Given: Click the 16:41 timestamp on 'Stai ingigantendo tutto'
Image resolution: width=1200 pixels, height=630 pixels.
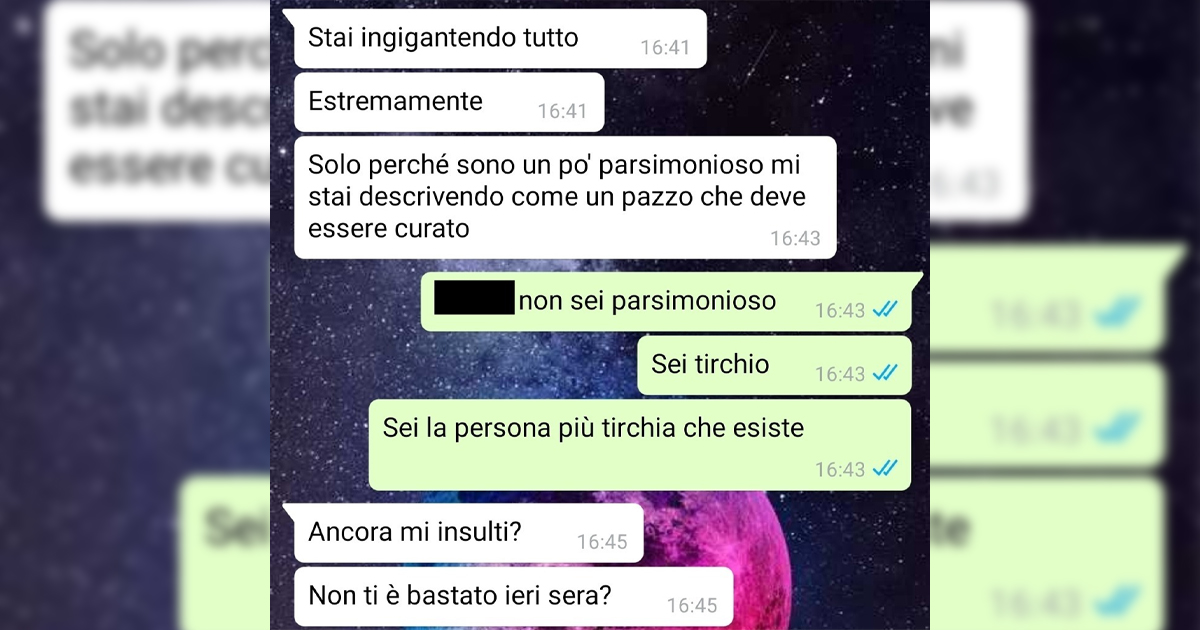Looking at the screenshot, I should click(x=665, y=47).
